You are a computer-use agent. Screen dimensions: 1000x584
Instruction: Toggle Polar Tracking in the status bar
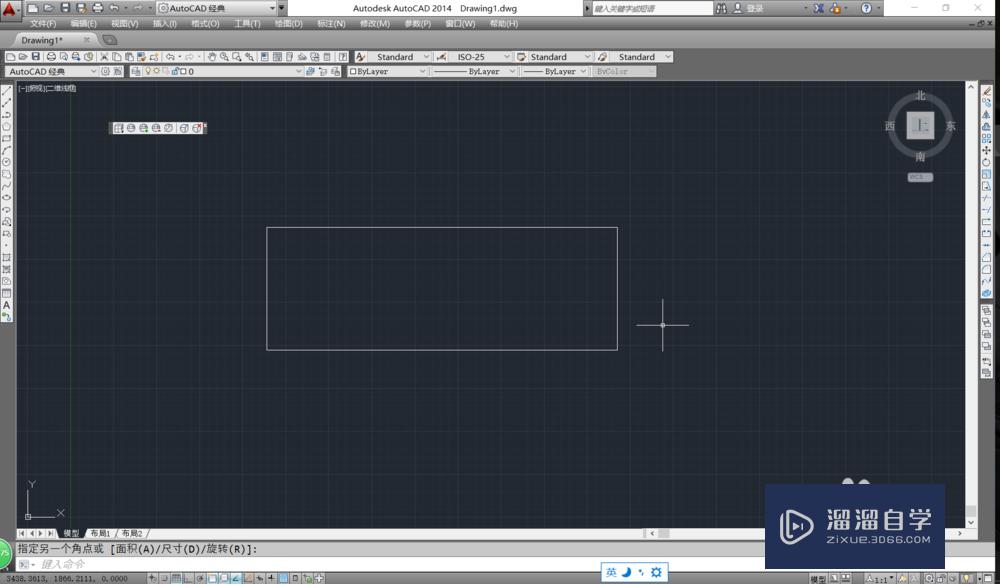200,578
